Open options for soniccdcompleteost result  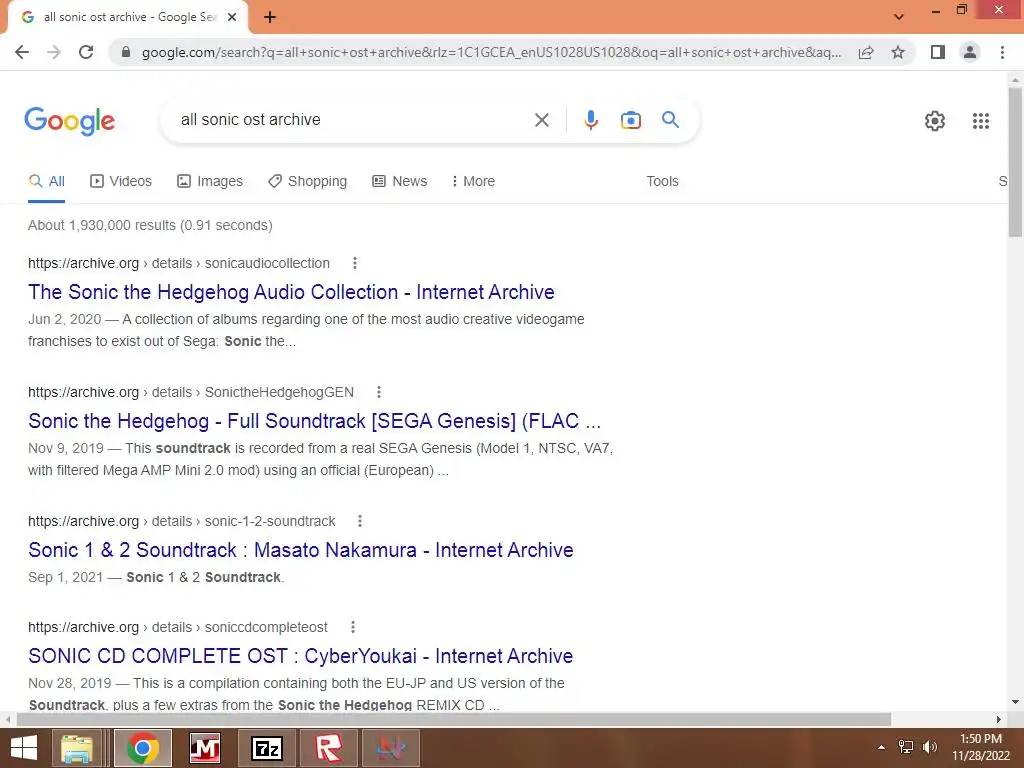(353, 627)
